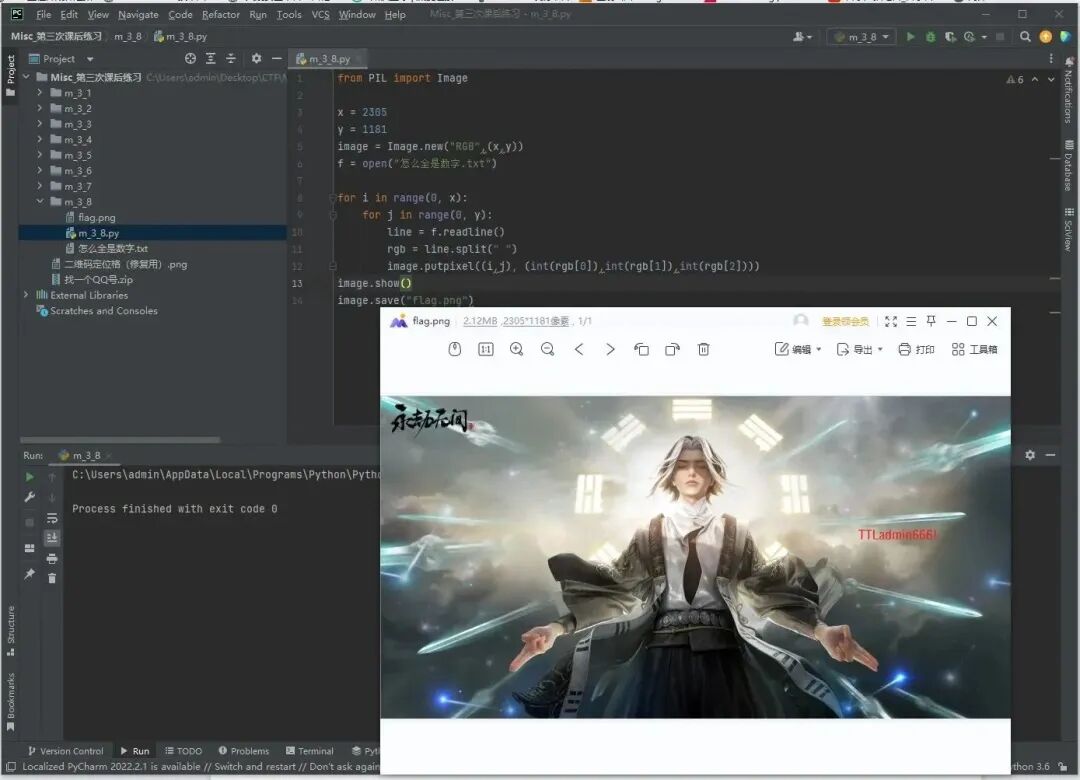
Task: Open the Problems tool window
Action: click(244, 750)
